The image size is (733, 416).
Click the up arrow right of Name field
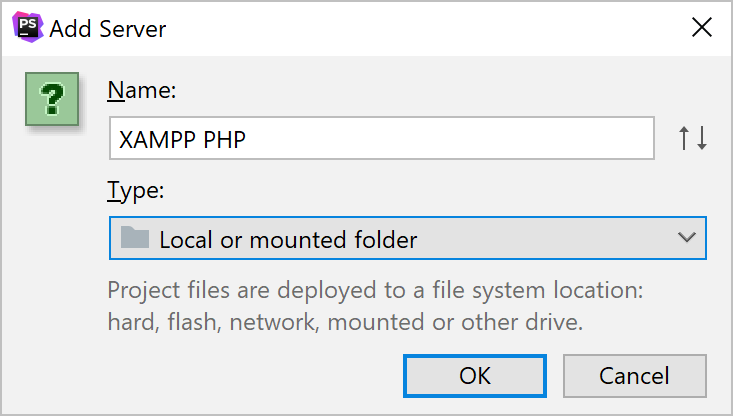pos(685,139)
